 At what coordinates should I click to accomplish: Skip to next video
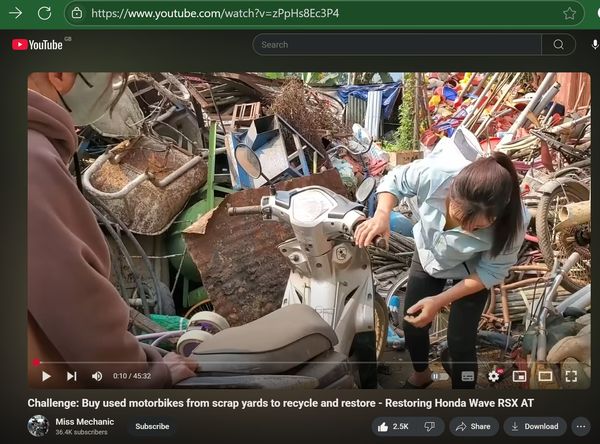pos(72,376)
